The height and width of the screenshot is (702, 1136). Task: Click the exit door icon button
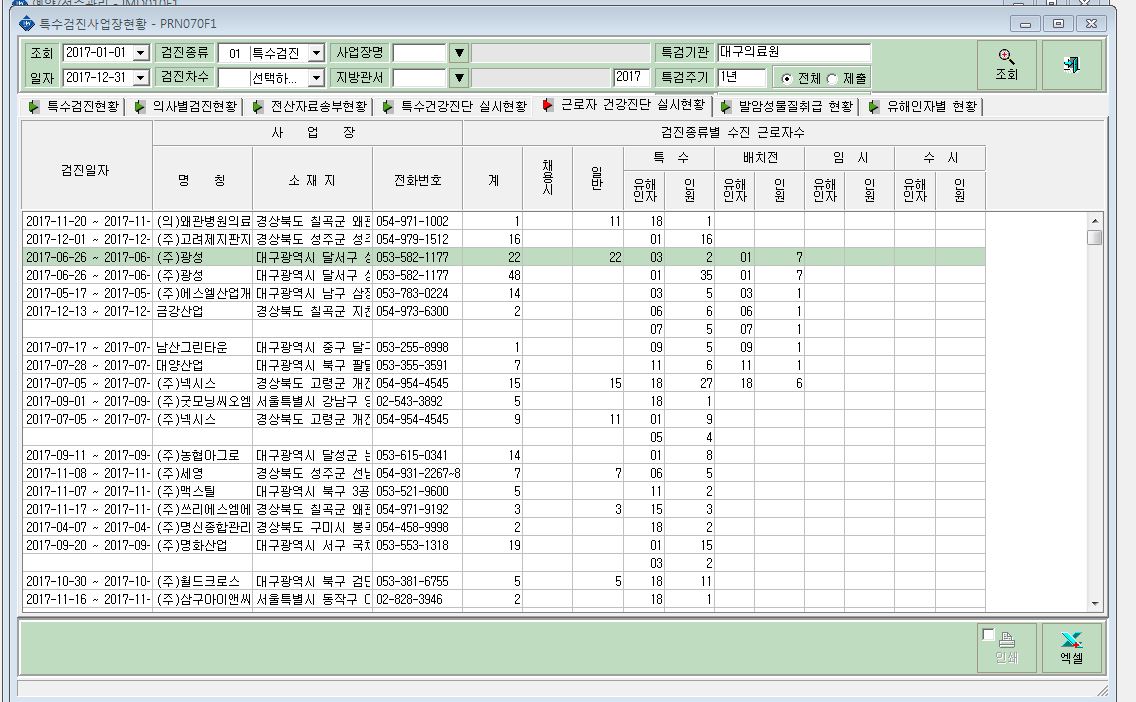pyautogui.click(x=1072, y=64)
